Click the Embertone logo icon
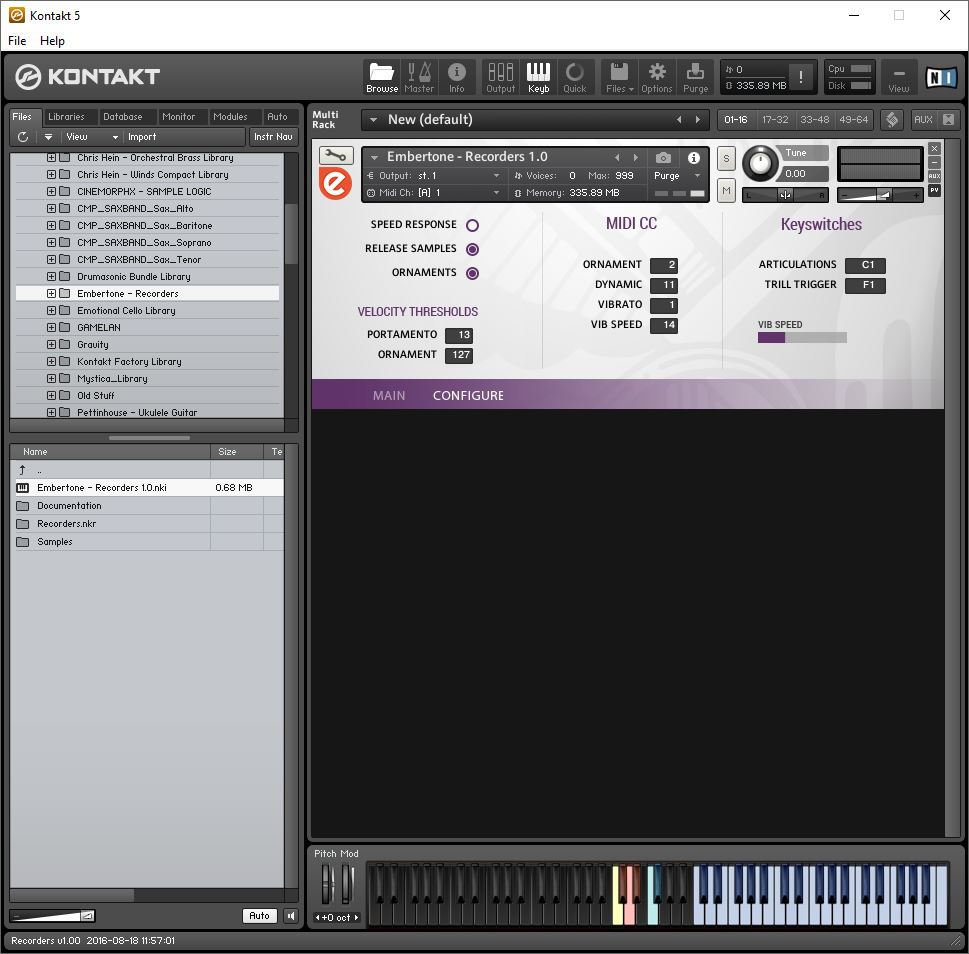The height and width of the screenshot is (954, 969). click(x=336, y=184)
